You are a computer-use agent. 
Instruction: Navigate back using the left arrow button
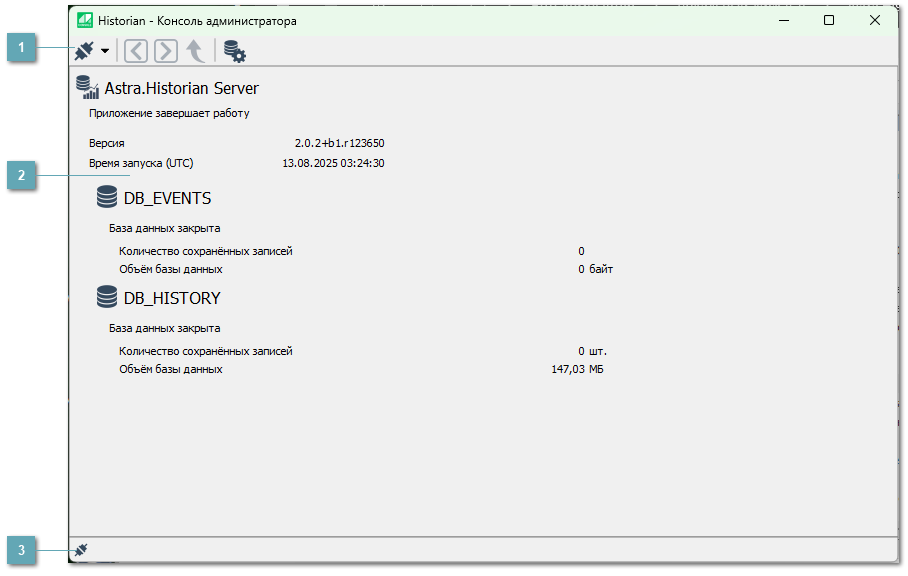(x=135, y=50)
